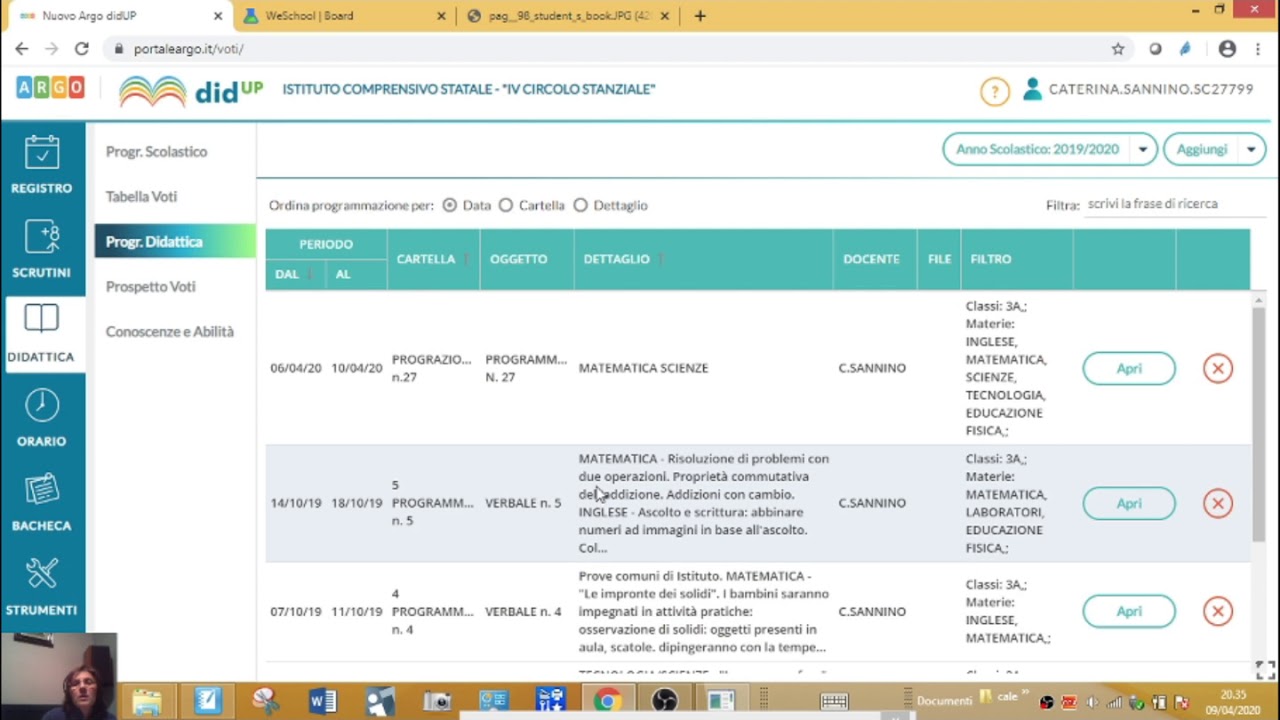Open the Aggiungi dropdown arrow
Viewport: 1280px width, 720px height.
click(1250, 149)
